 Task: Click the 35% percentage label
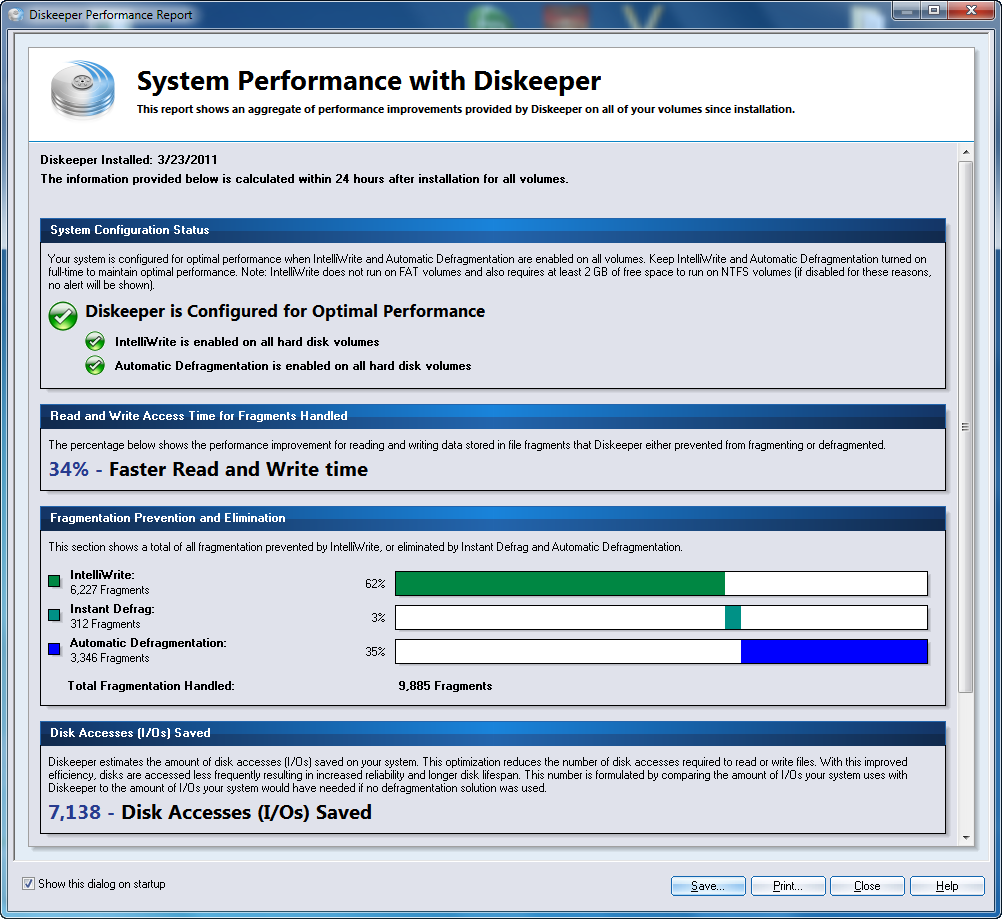pyautogui.click(x=375, y=651)
